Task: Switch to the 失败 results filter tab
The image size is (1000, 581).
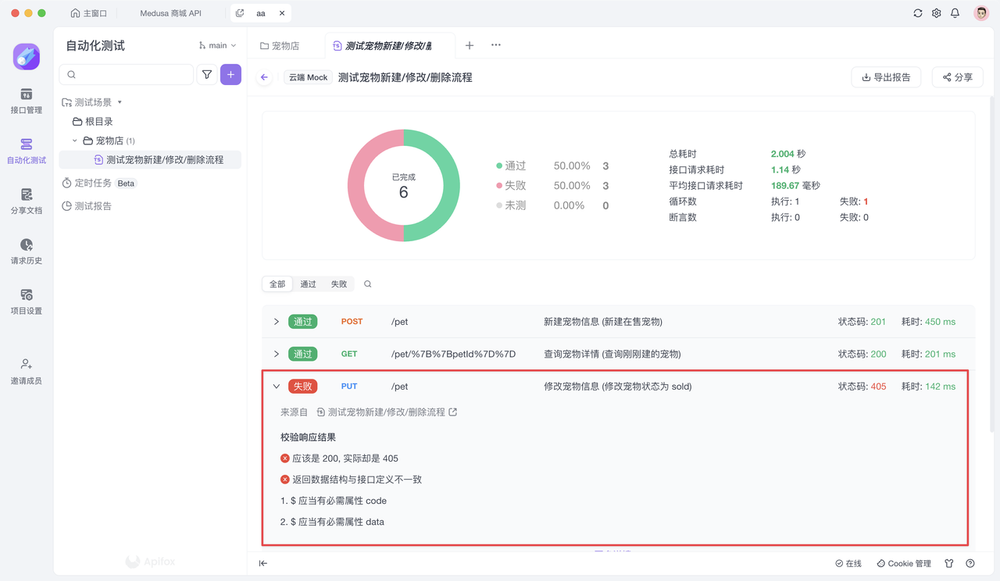Action: 339,284
